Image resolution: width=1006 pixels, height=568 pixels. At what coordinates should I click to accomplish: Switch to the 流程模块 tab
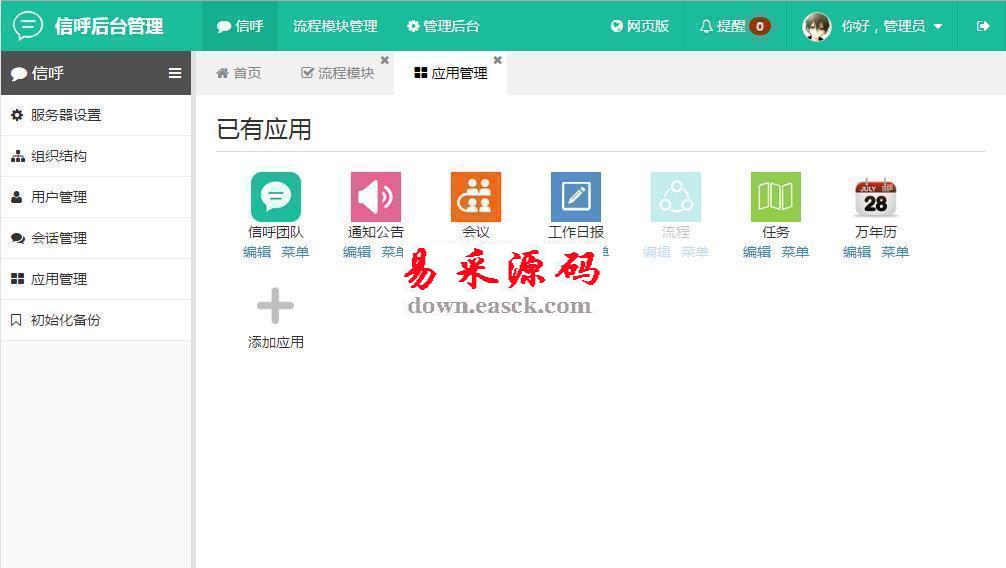[x=338, y=73]
